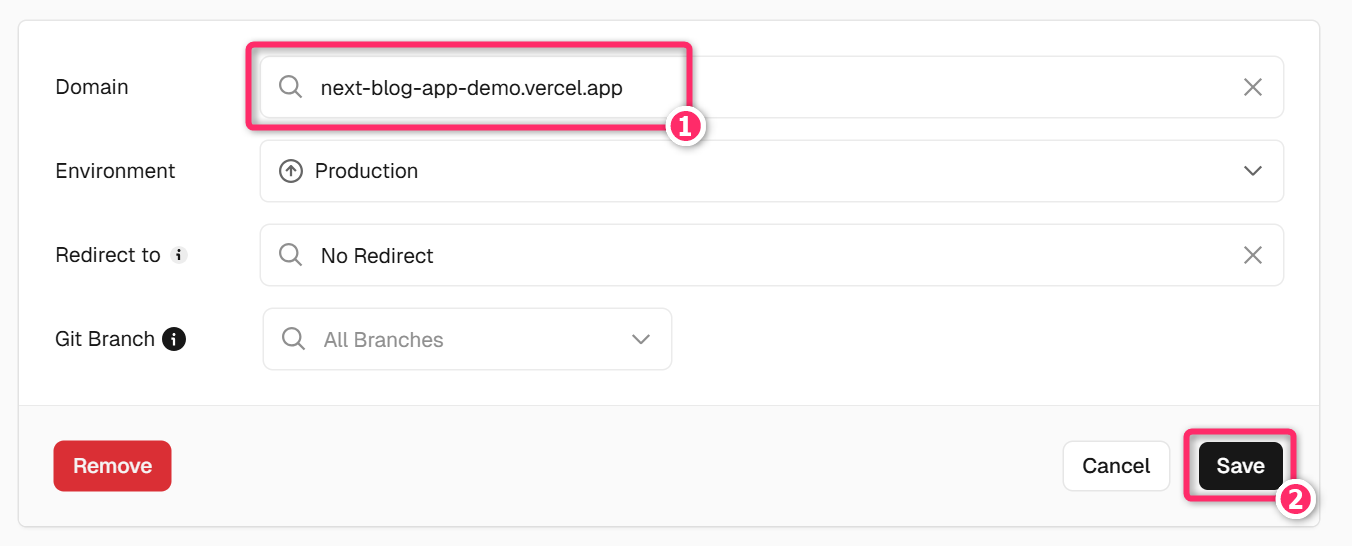The image size is (1352, 546).
Task: Click the Domain label
Action: click(92, 87)
